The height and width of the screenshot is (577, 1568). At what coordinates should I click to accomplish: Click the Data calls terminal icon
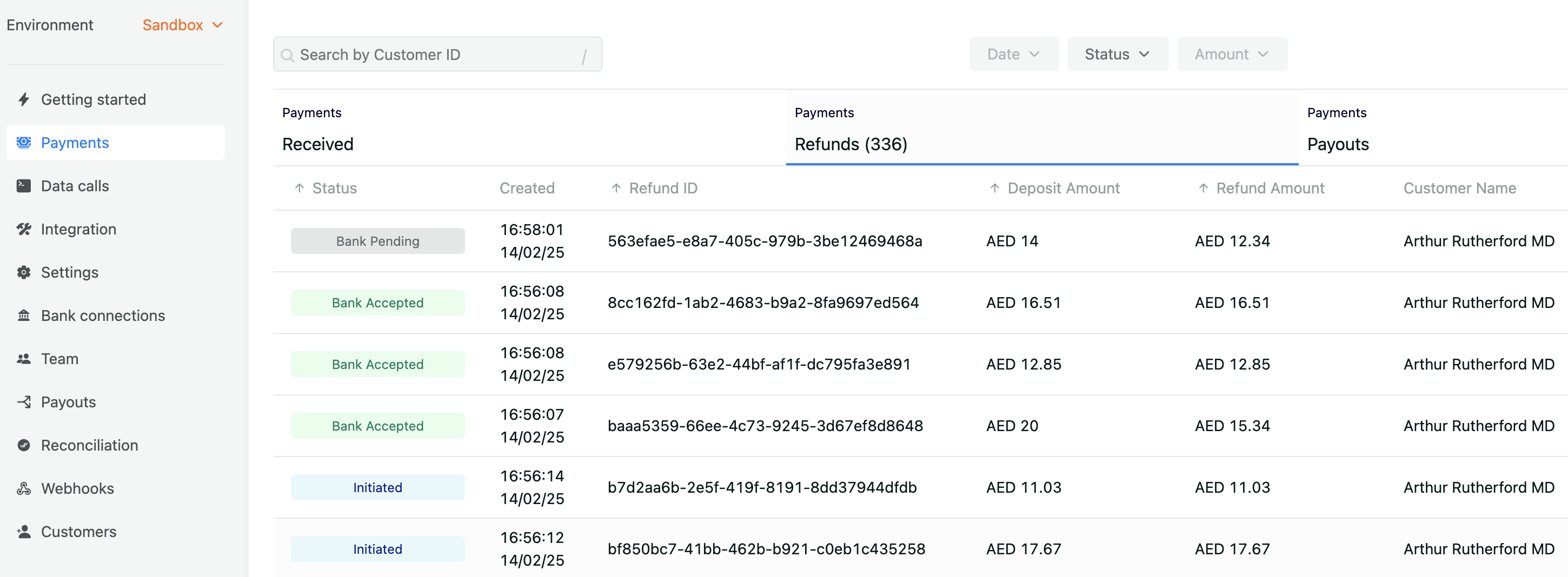pyautogui.click(x=24, y=185)
